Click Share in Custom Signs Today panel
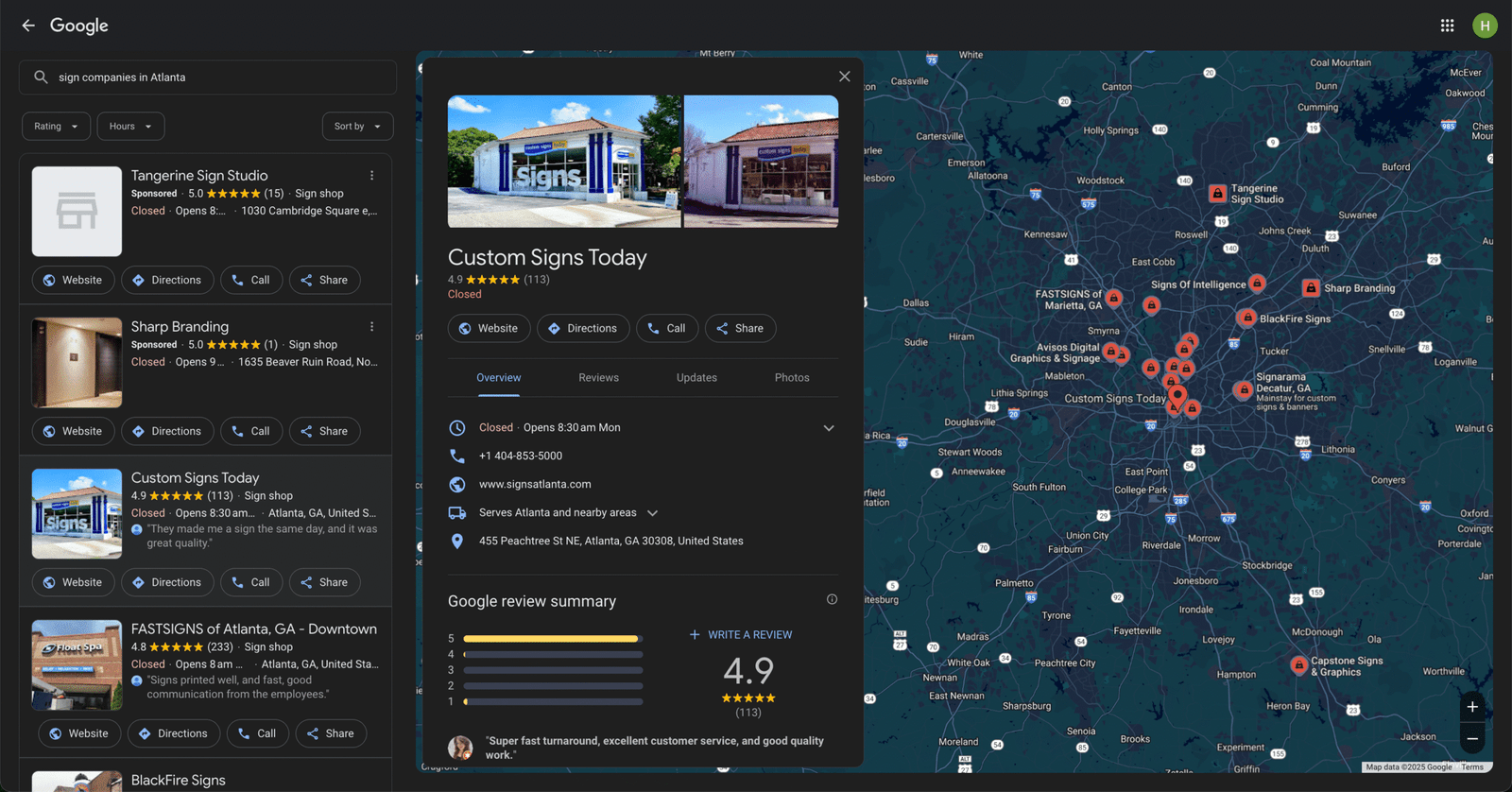The image size is (1512, 792). (x=740, y=329)
